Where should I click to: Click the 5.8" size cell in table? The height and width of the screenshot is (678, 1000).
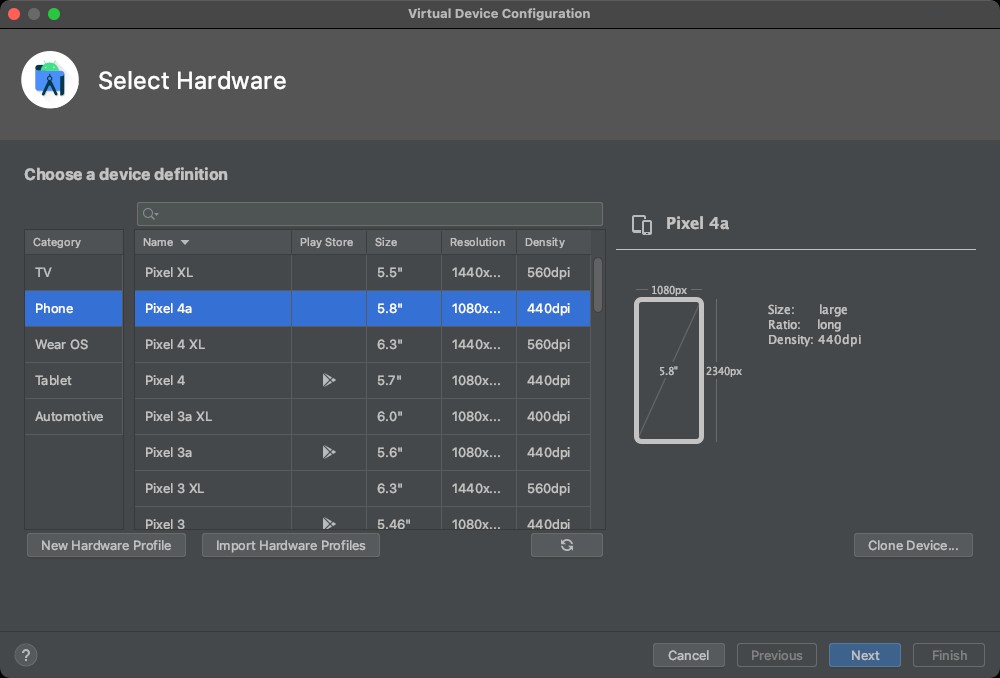click(404, 309)
